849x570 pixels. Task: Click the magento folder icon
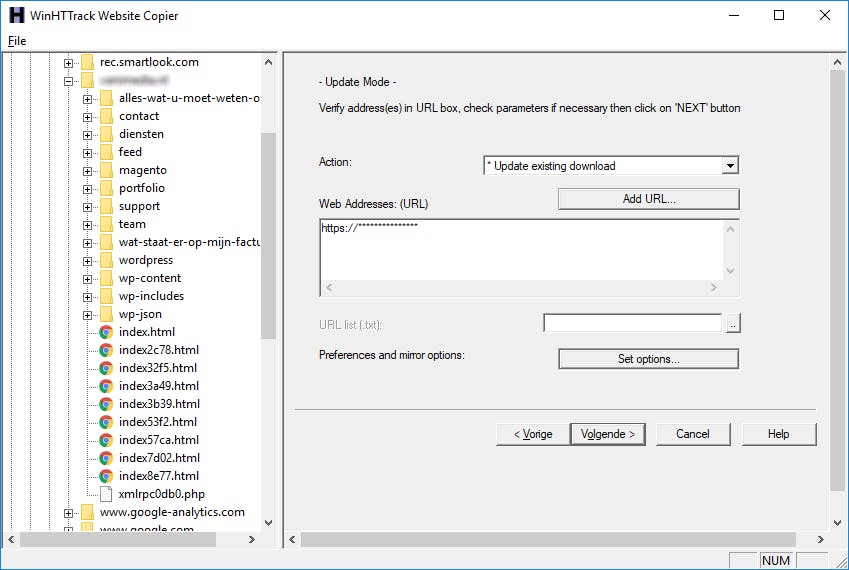point(106,170)
